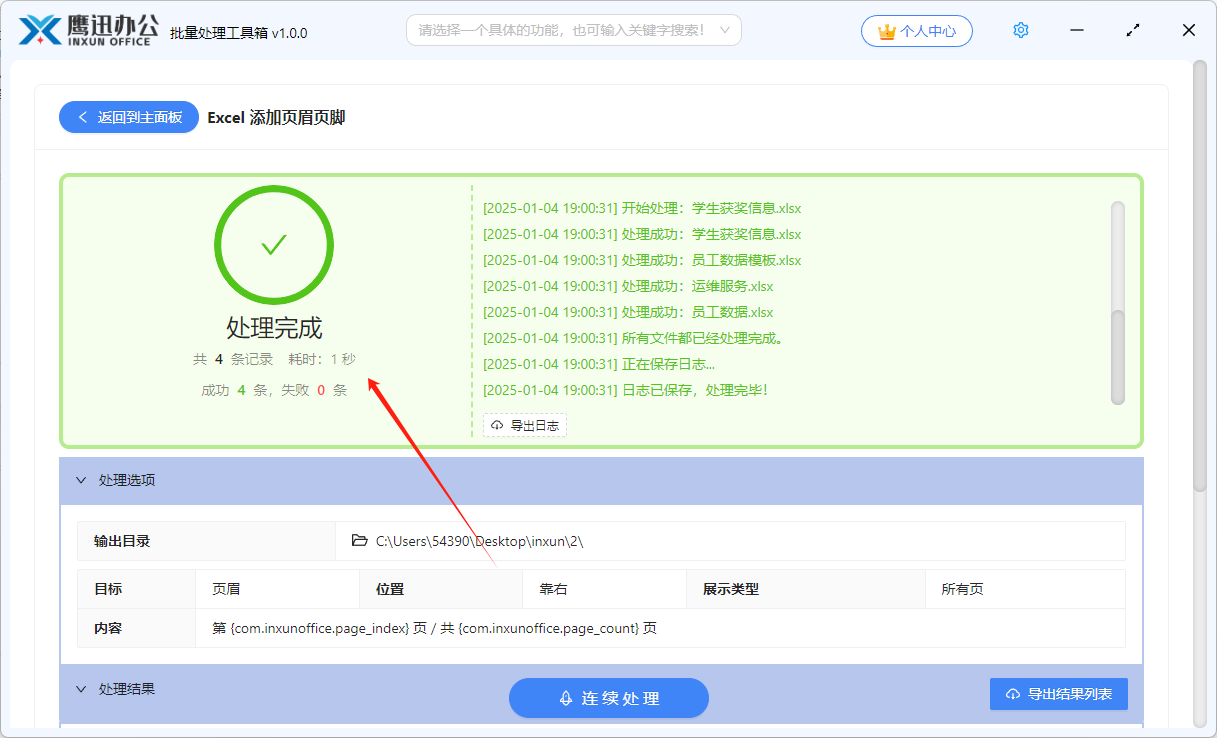The image size is (1217, 738).
Task: Collapse the 处理结果 section
Action: coord(82,689)
